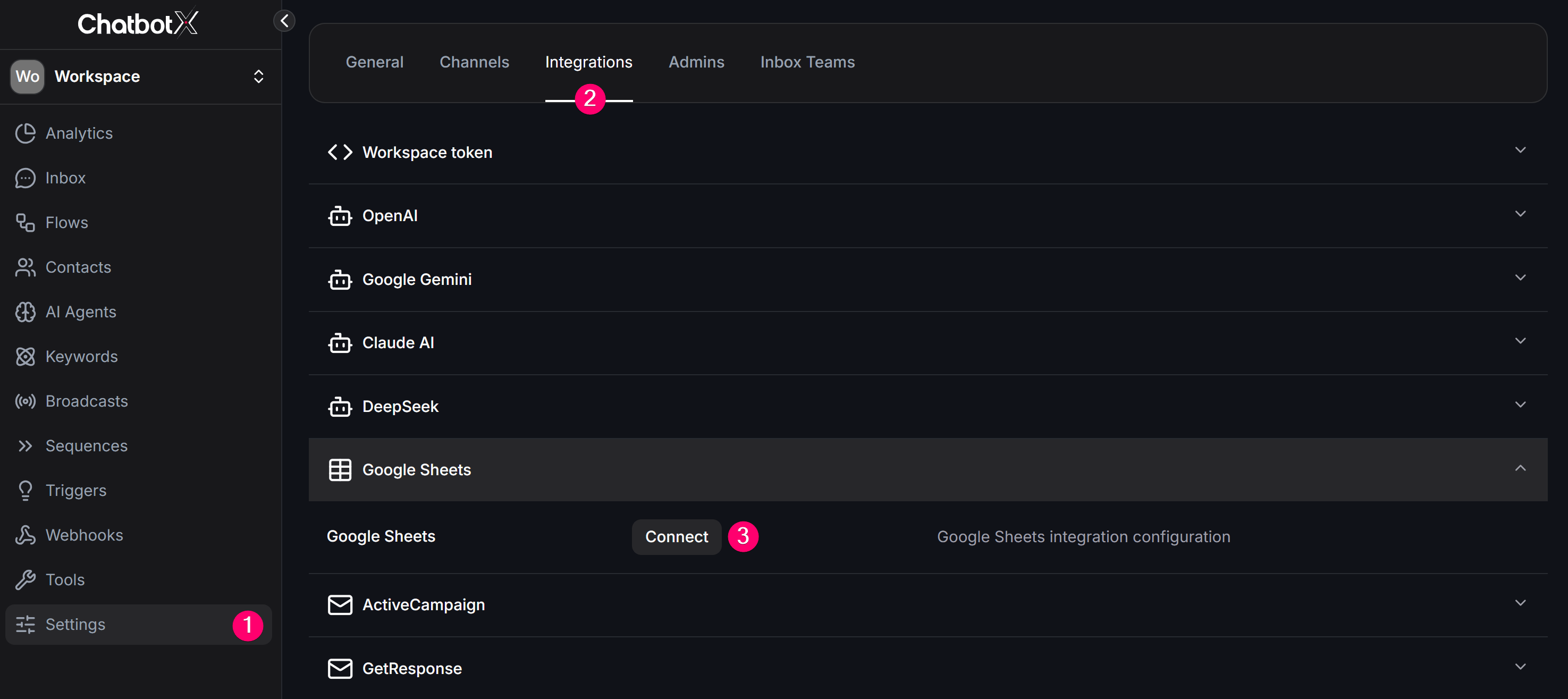
Task: Open the Admins tab
Action: tap(696, 62)
